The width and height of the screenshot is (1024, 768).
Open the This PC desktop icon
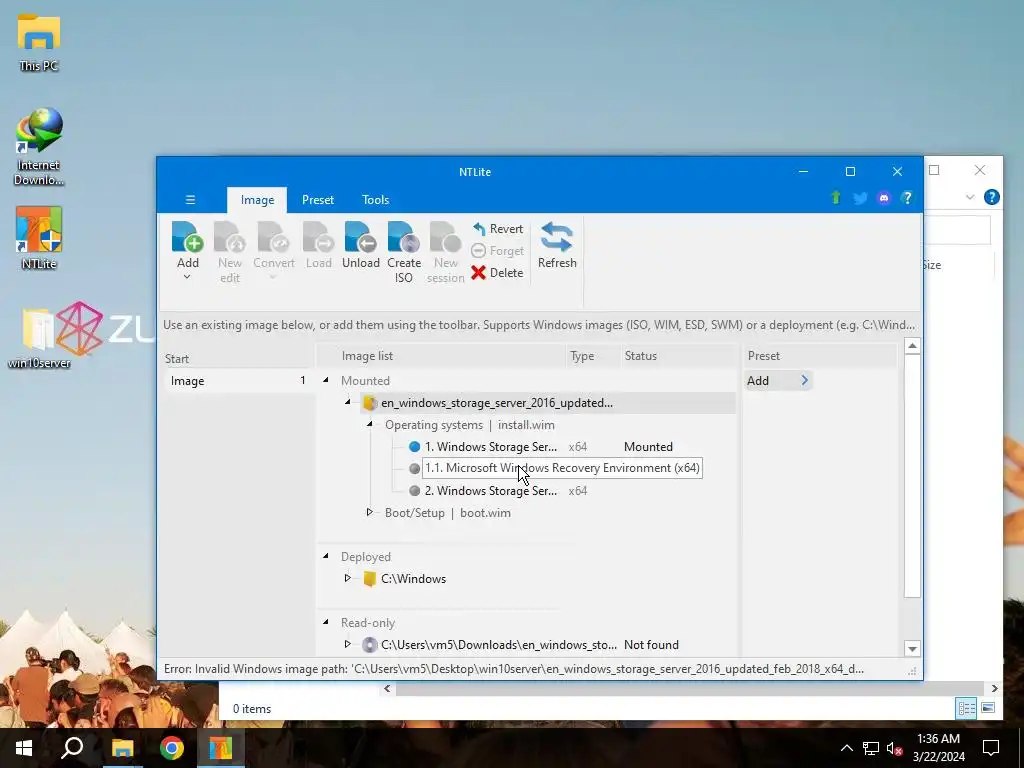tap(39, 42)
